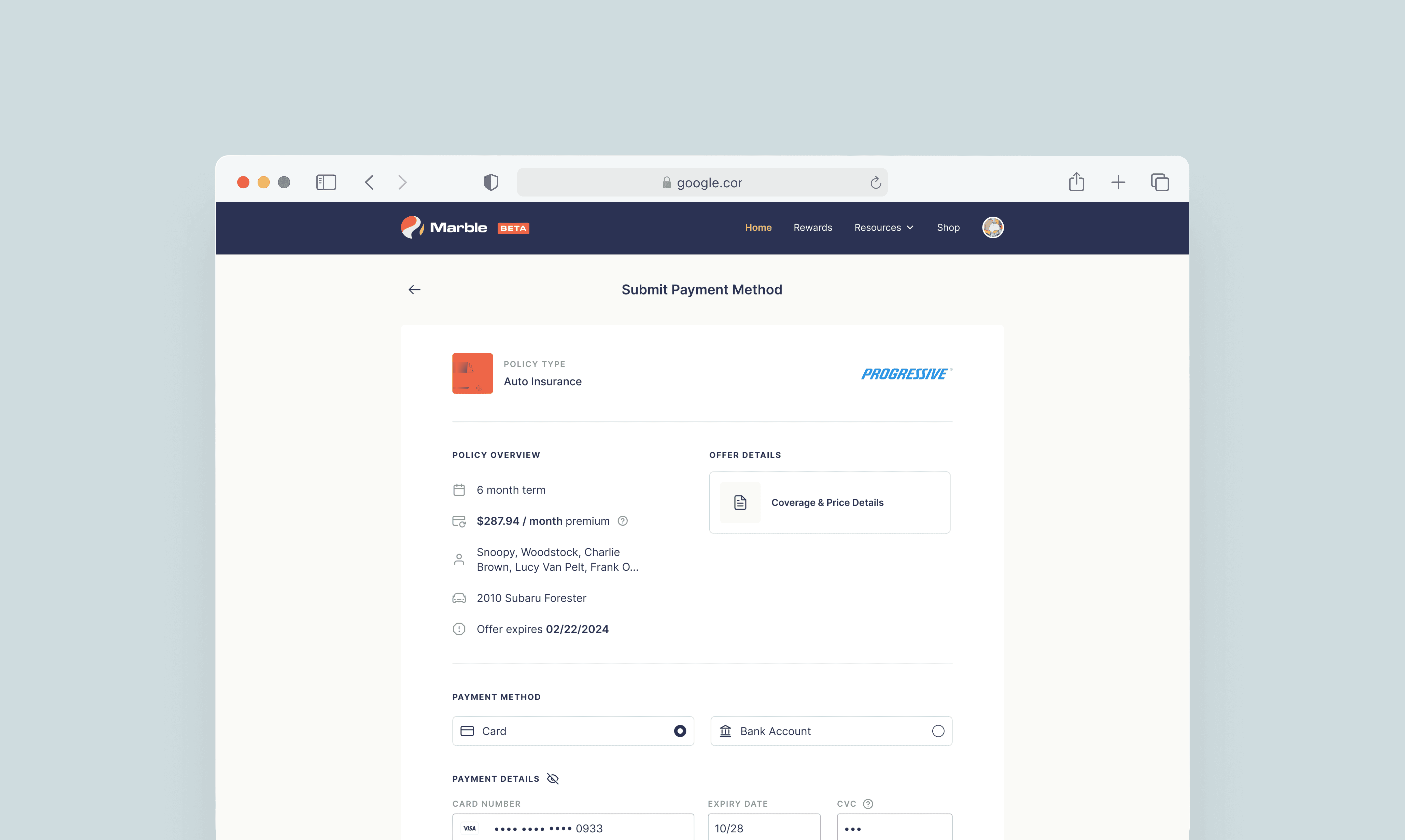Click the BETA badge
Viewport: 1405px width, 840px height.
(x=513, y=228)
